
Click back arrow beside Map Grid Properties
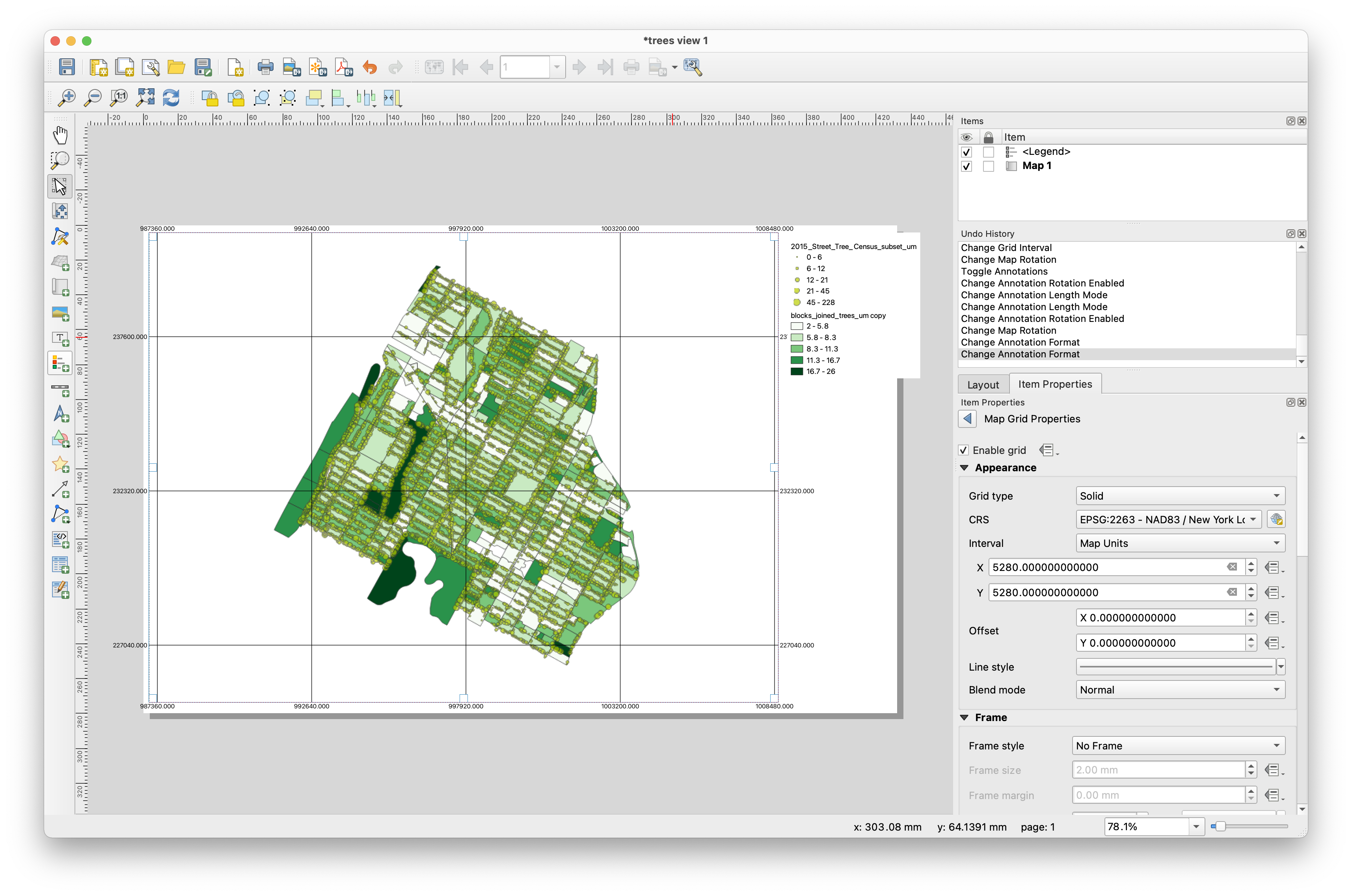point(967,419)
